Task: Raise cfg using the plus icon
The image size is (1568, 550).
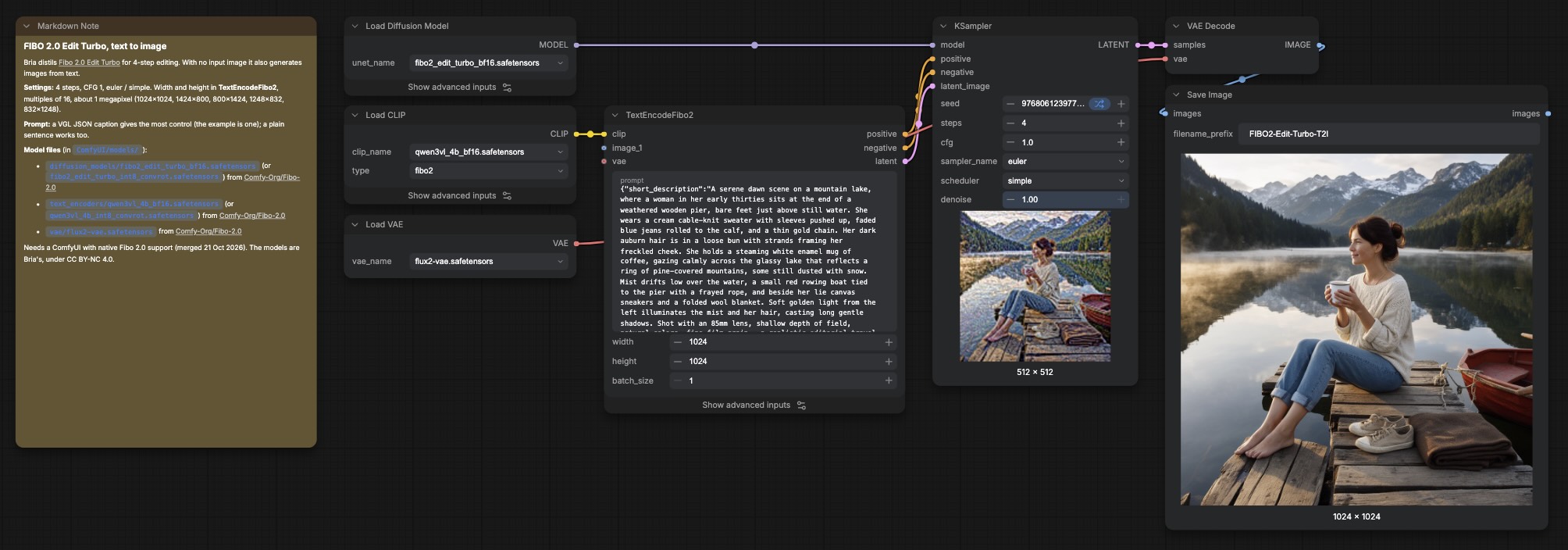Action: click(1121, 142)
